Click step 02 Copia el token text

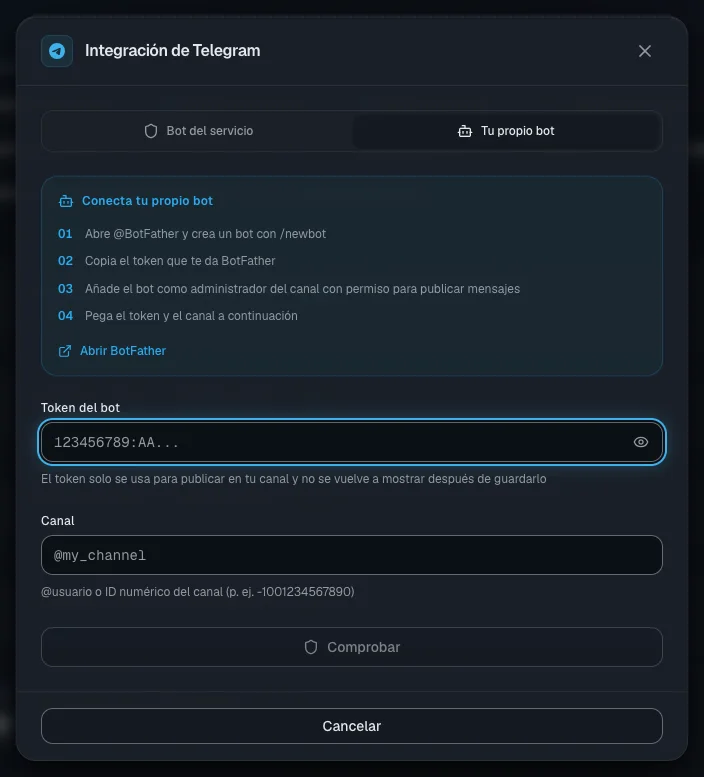point(180,261)
